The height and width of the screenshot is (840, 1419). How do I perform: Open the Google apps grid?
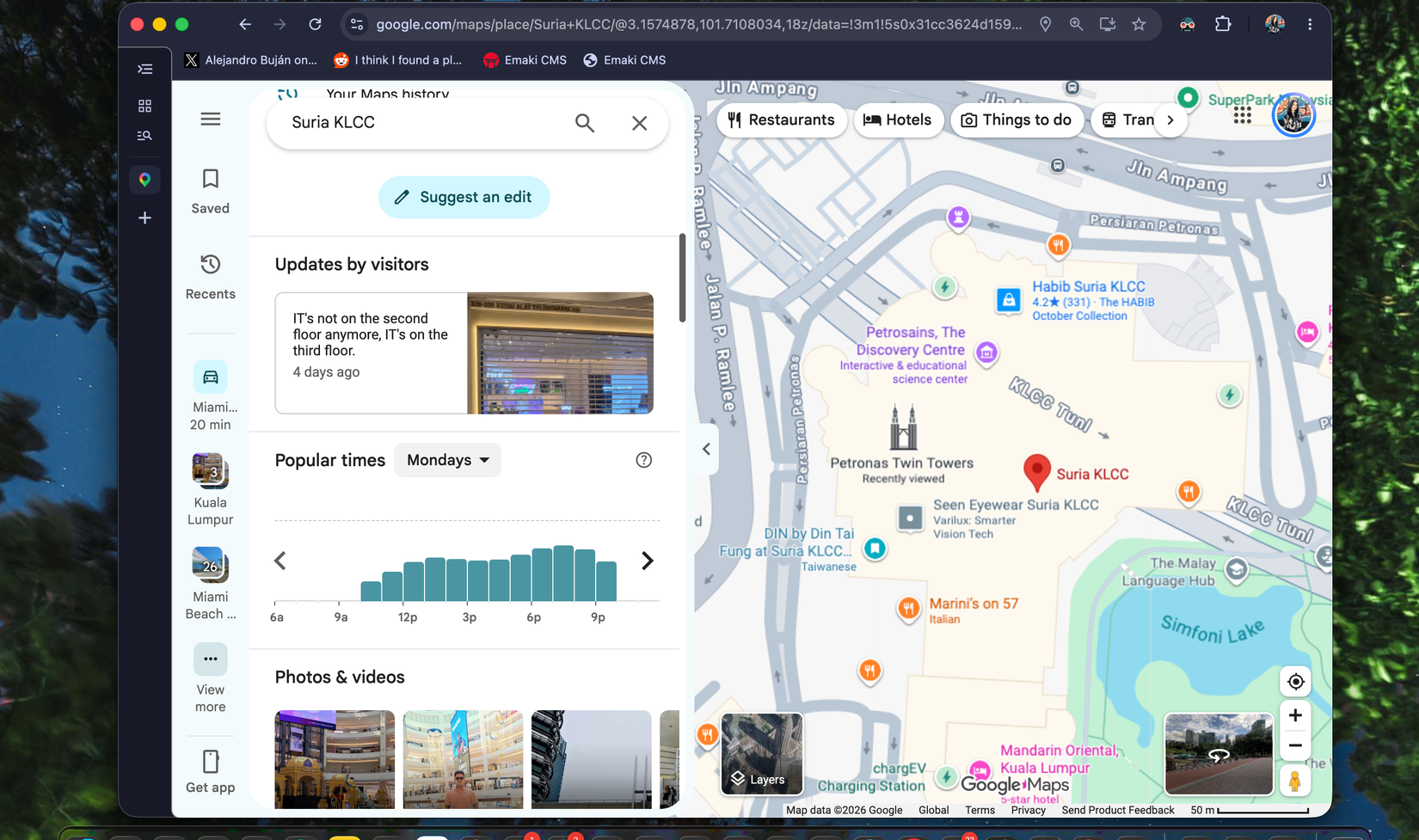point(1243,115)
